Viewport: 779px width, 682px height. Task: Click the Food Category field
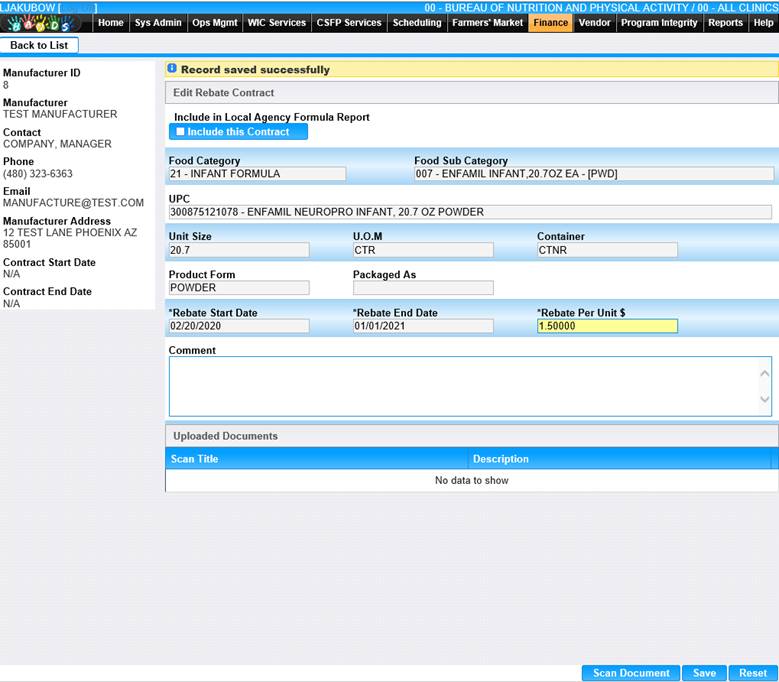[x=257, y=173]
